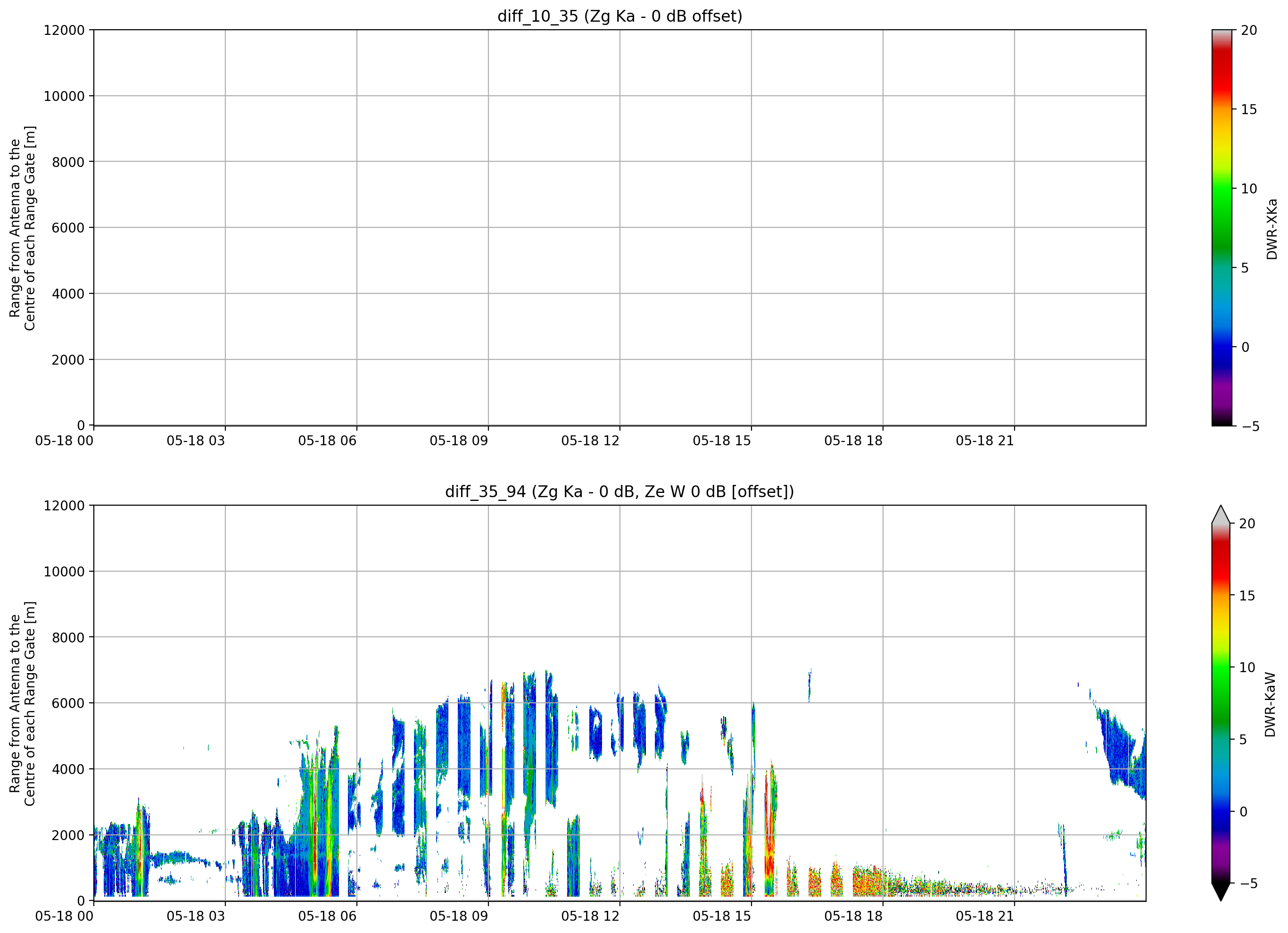Click the black lower extend arrow of the DWR-KaW colorbar
The width and height of the screenshot is (1288, 933).
coord(1221,891)
